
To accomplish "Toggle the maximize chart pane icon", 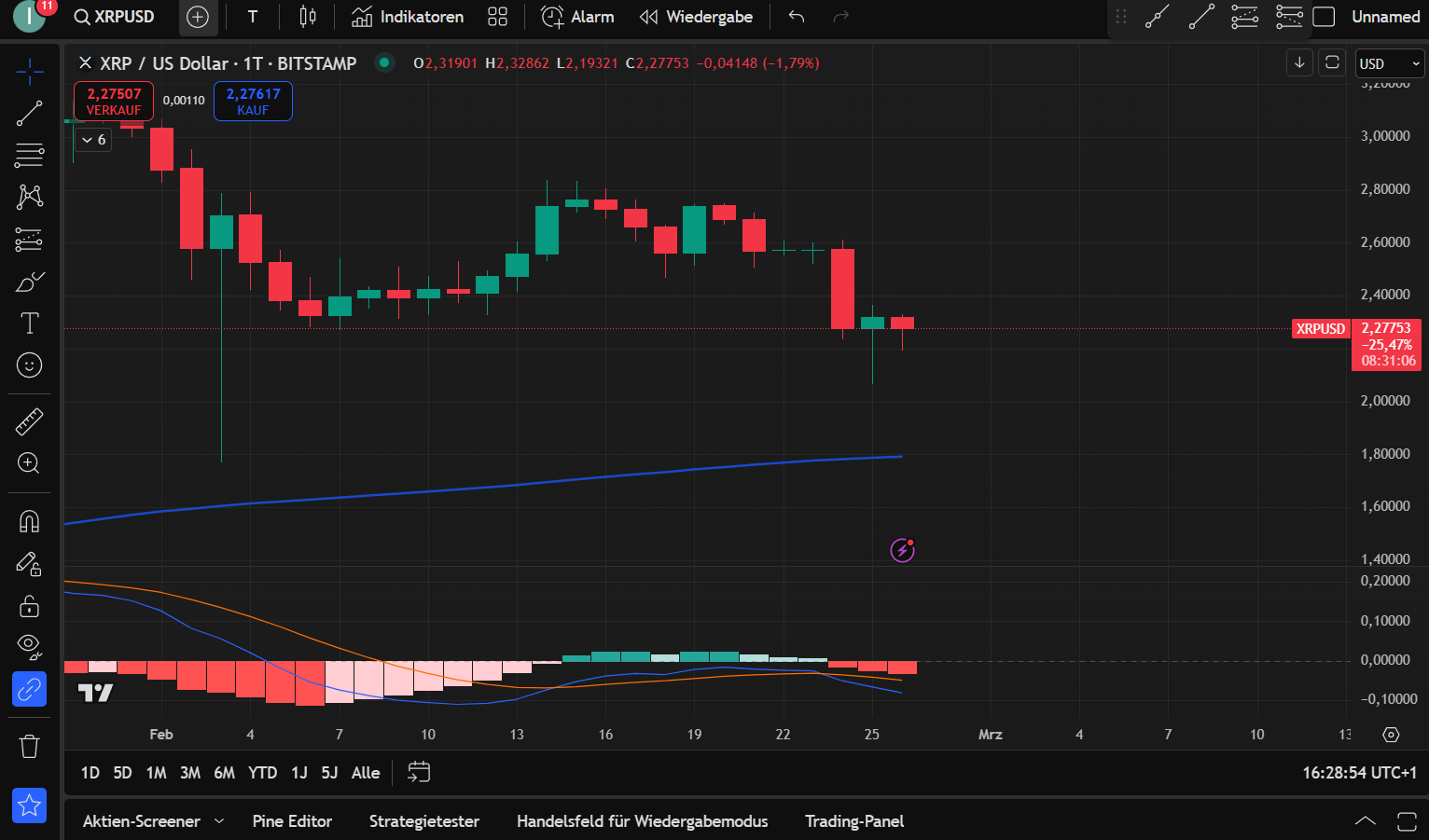I will [1332, 62].
